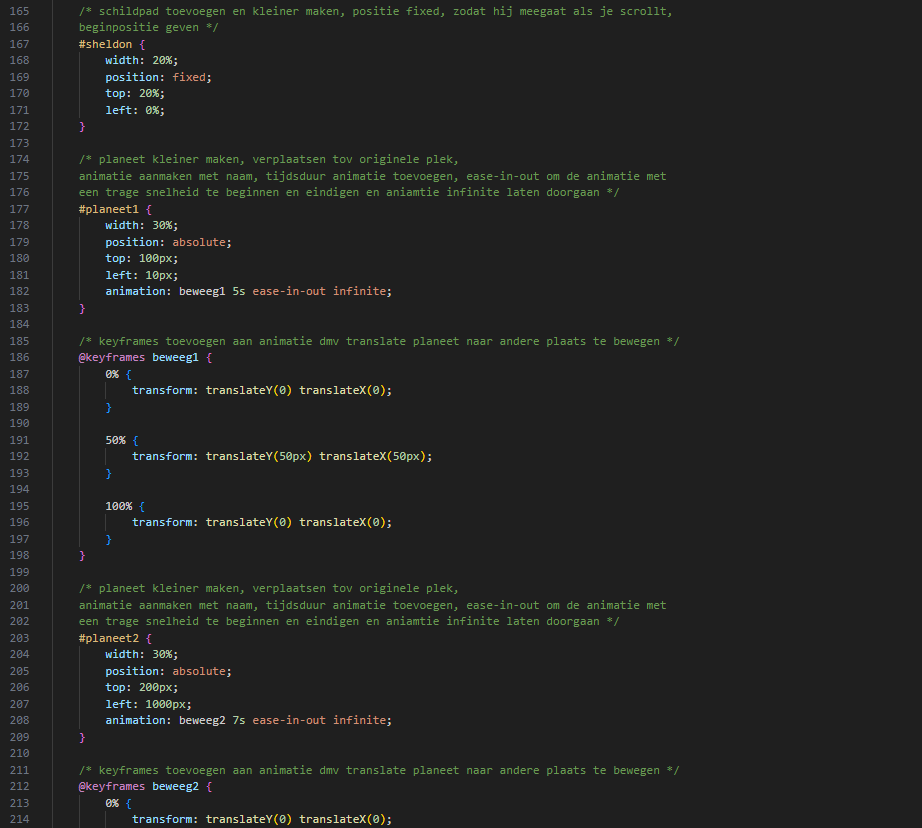The height and width of the screenshot is (828, 922).
Task: Click the '0%' keyframe on line 213
Action: pos(112,803)
